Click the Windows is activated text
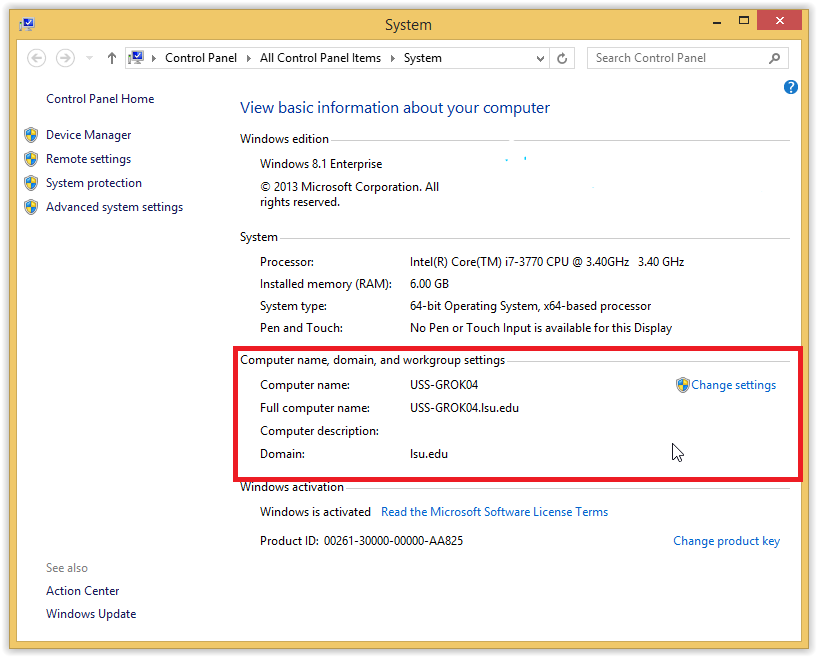Image resolution: width=817 pixels, height=657 pixels. (315, 512)
